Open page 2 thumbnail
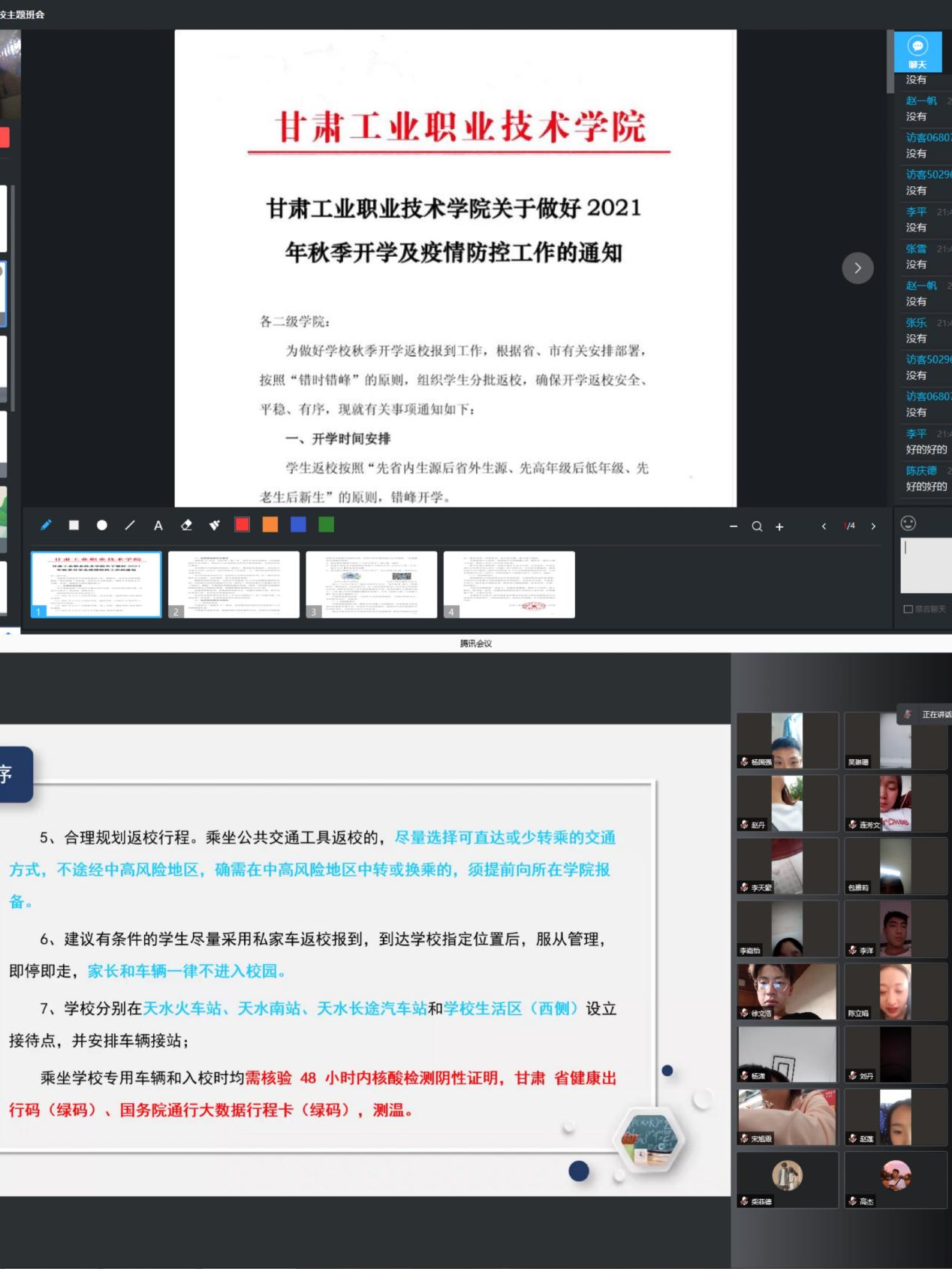The image size is (952, 1269). 233,584
